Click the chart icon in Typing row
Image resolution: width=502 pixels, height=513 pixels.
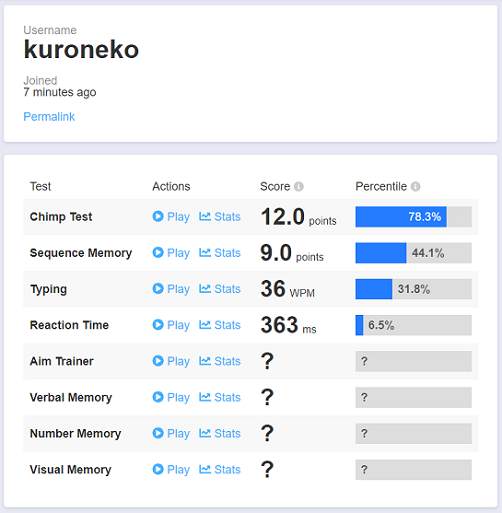click(x=205, y=288)
